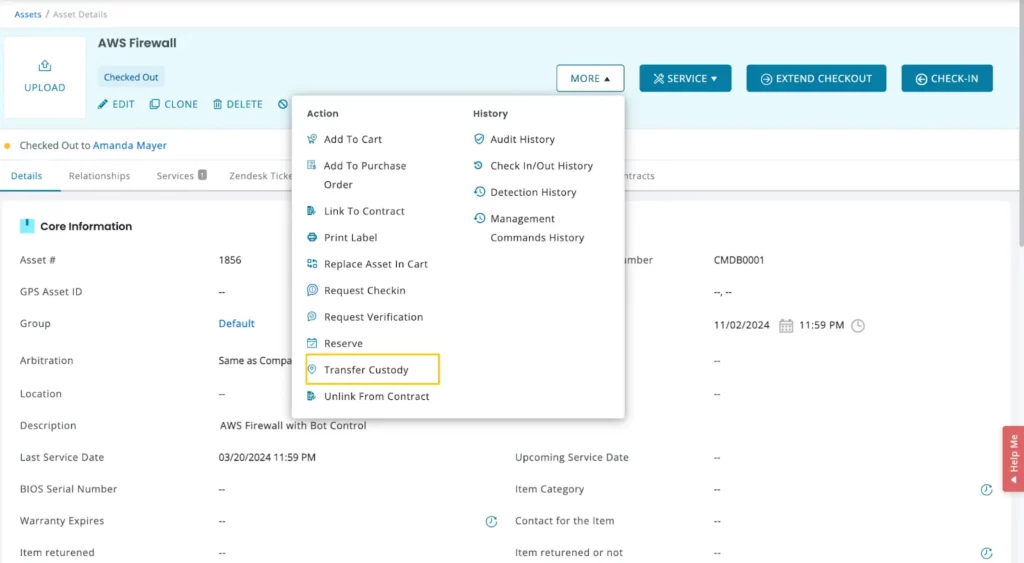Click history icon beside Warranty Expires row

[x=491, y=522]
